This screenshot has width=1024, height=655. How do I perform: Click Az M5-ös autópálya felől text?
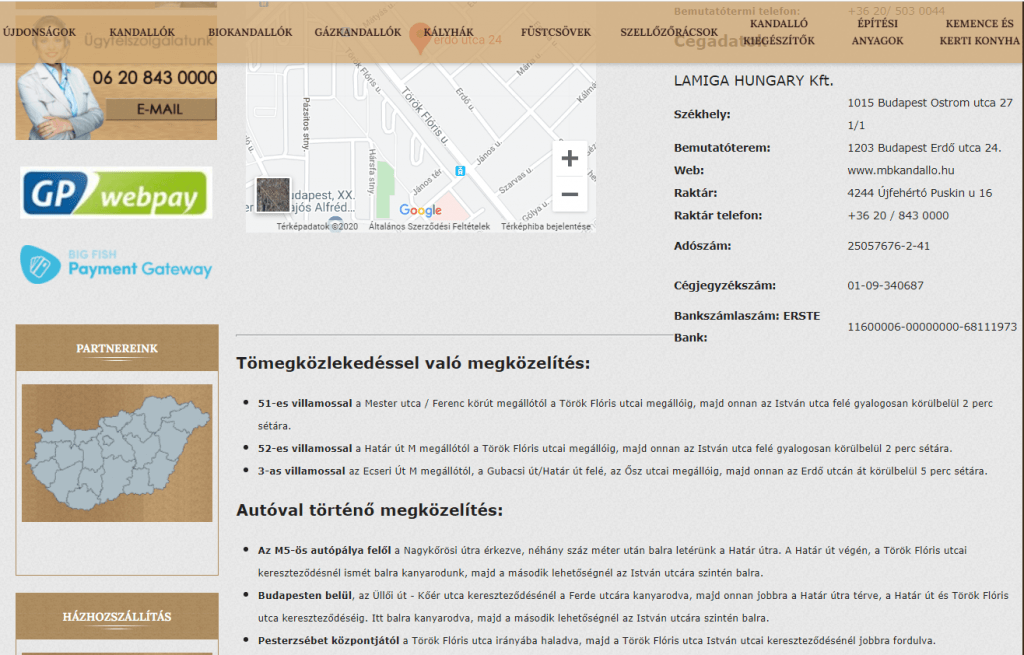point(325,551)
